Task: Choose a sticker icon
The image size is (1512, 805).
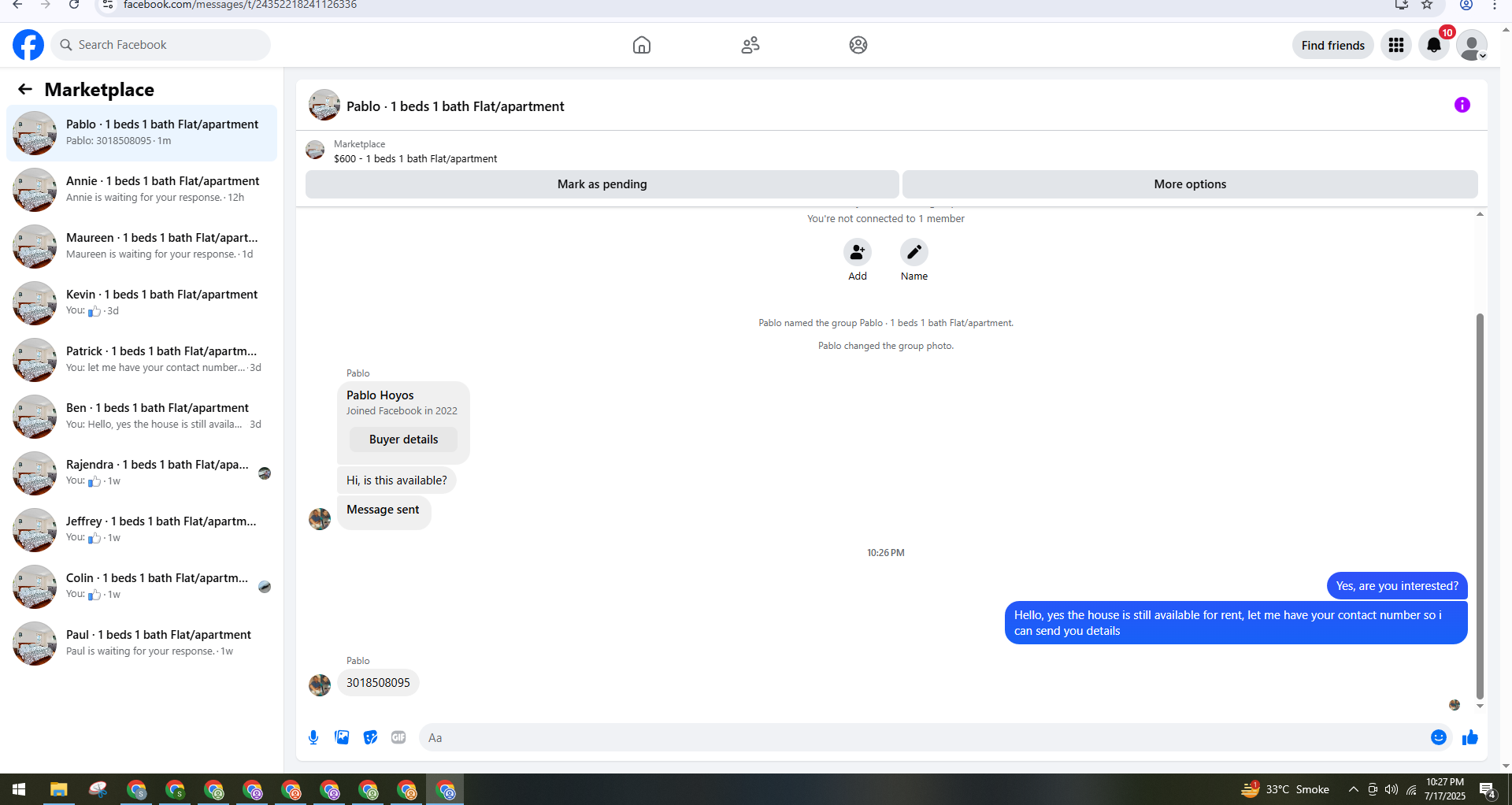Action: 370,737
